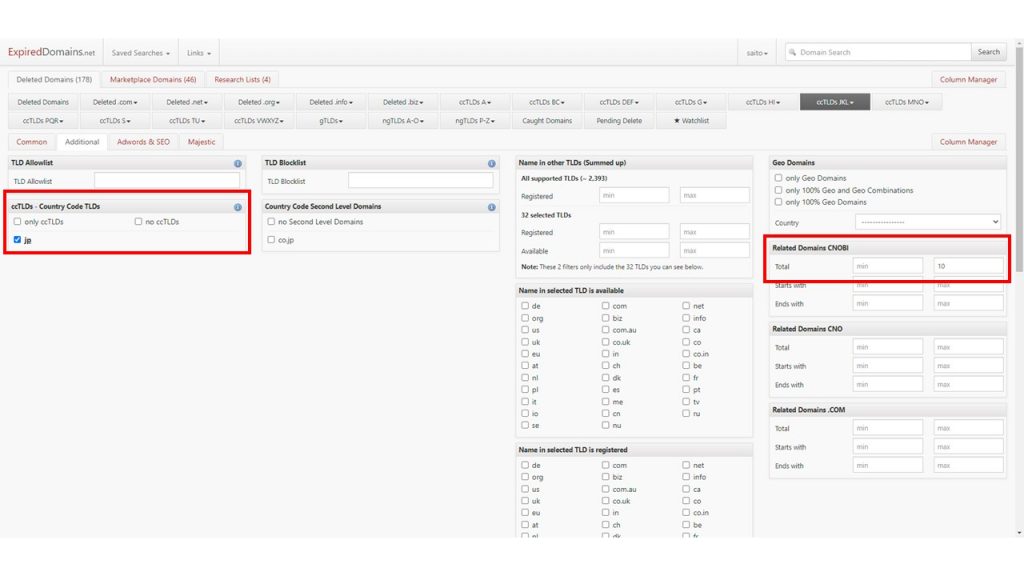Image resolution: width=1024 pixels, height=576 pixels.
Task: Click All supported TLDs Registered min field
Action: (x=633, y=195)
